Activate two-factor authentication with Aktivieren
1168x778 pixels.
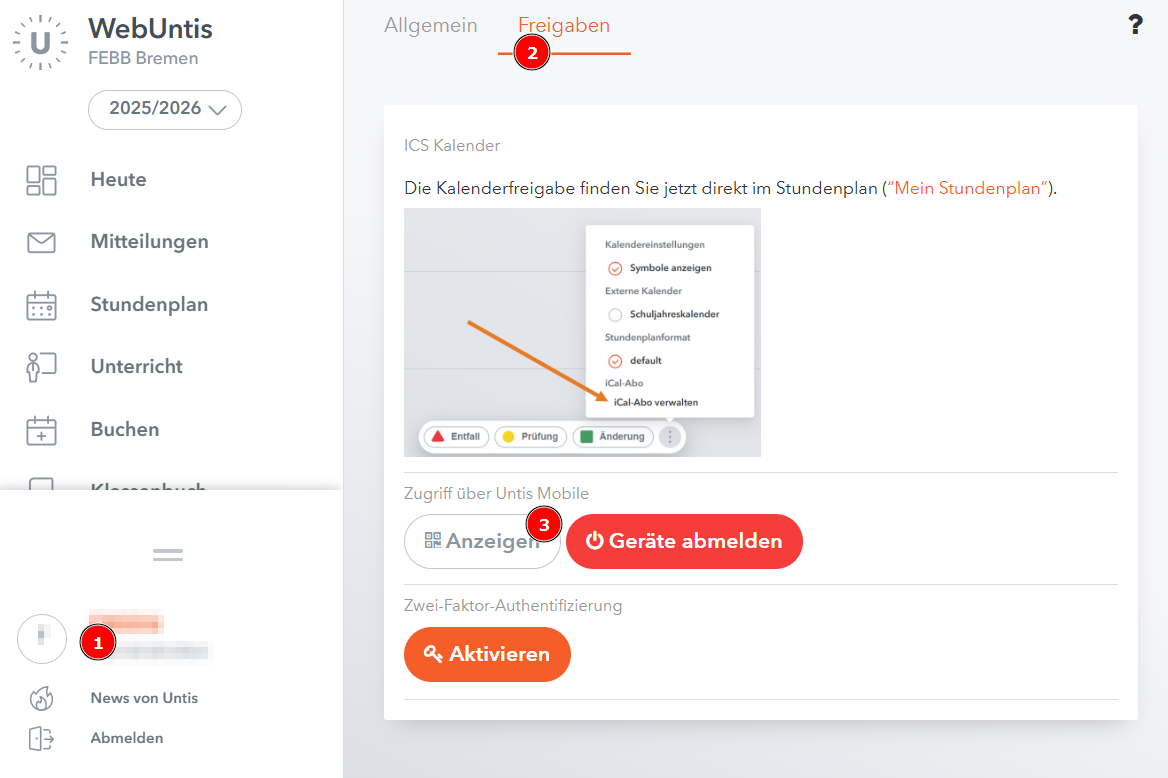pyautogui.click(x=487, y=654)
